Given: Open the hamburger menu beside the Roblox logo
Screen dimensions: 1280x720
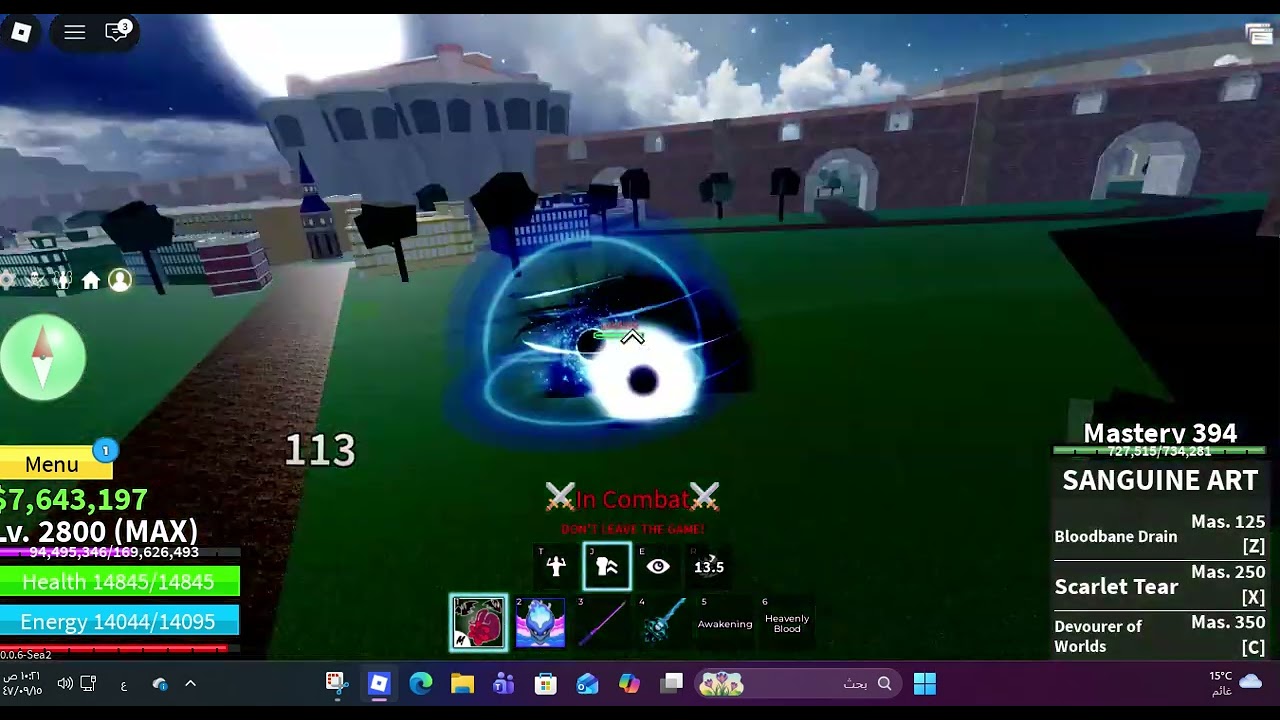Looking at the screenshot, I should [x=75, y=32].
